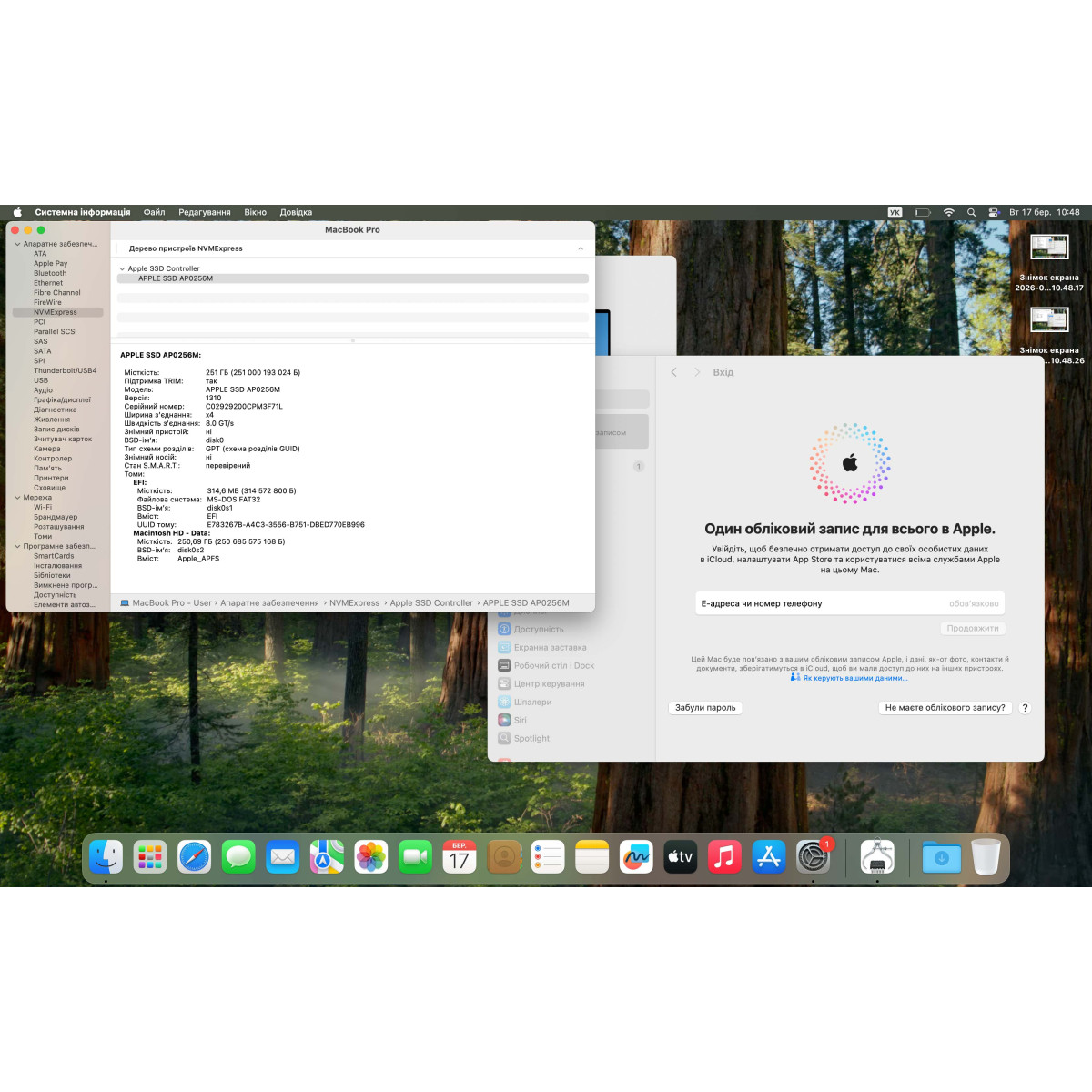Open Control Center from the menu bar
The image size is (1092, 1092).
tap(994, 212)
